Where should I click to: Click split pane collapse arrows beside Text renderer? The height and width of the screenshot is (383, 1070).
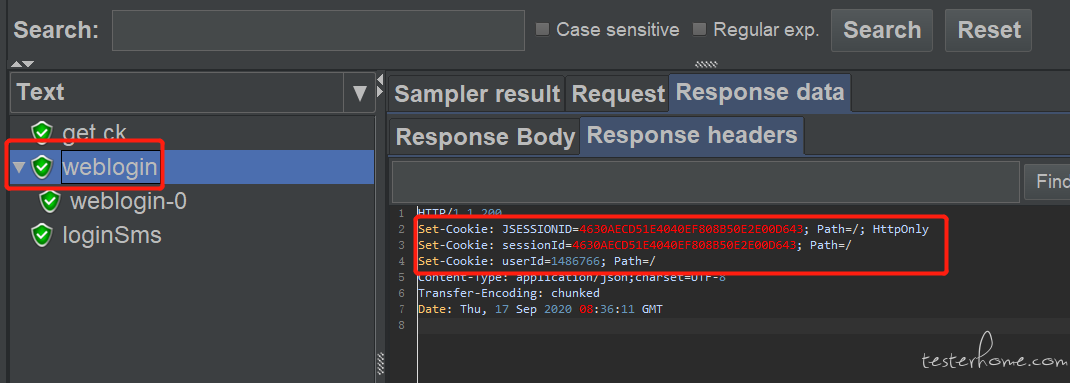[x=380, y=85]
